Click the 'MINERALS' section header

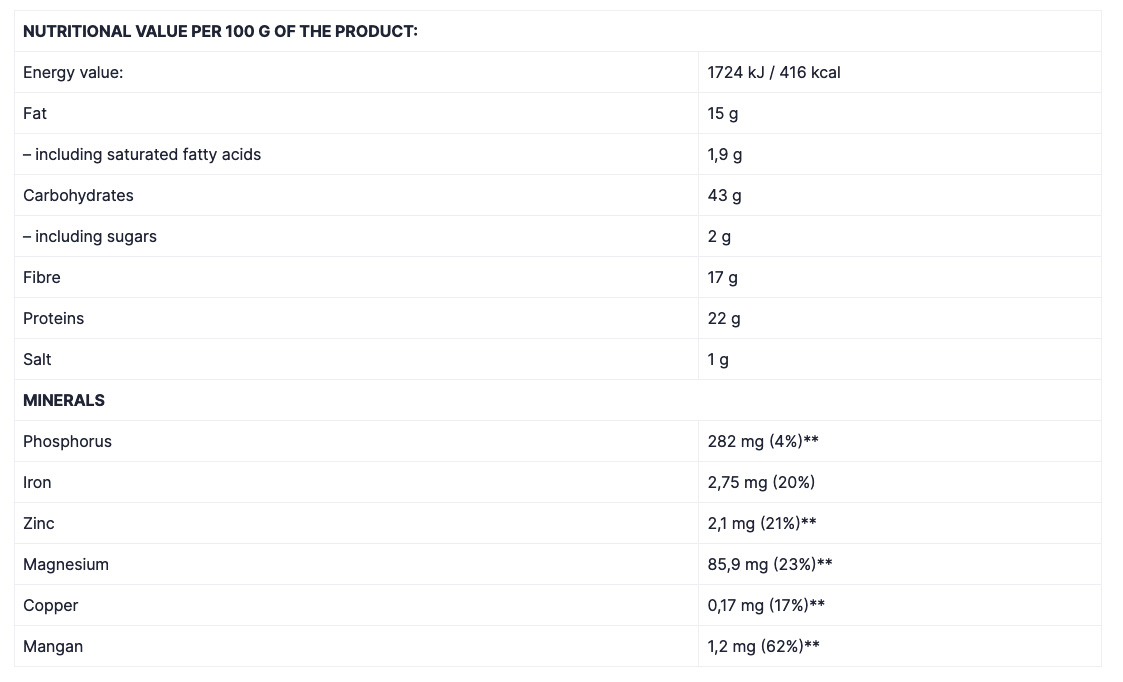pos(64,401)
